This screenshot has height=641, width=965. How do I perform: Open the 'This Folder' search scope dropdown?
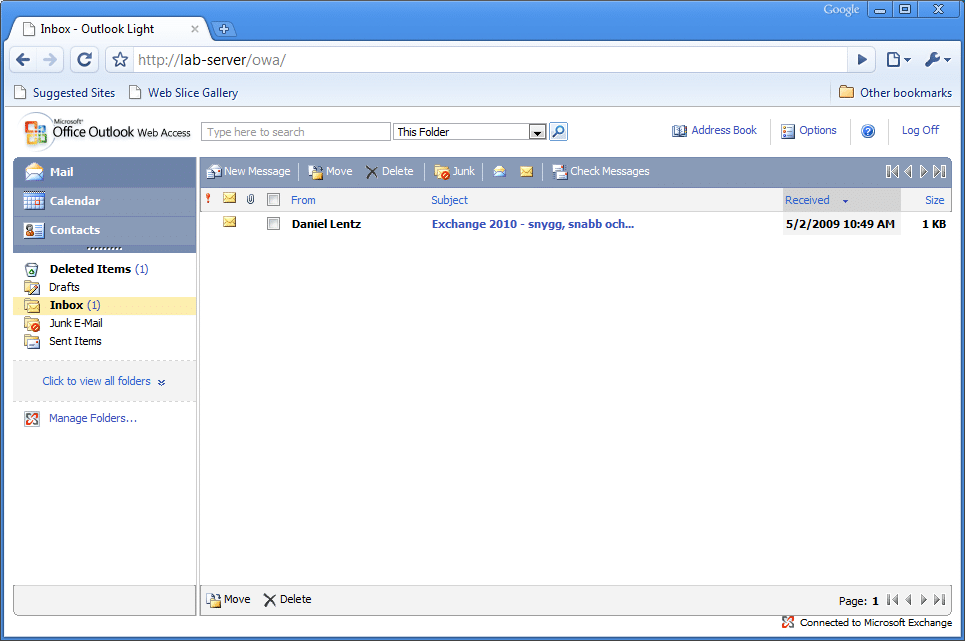537,132
